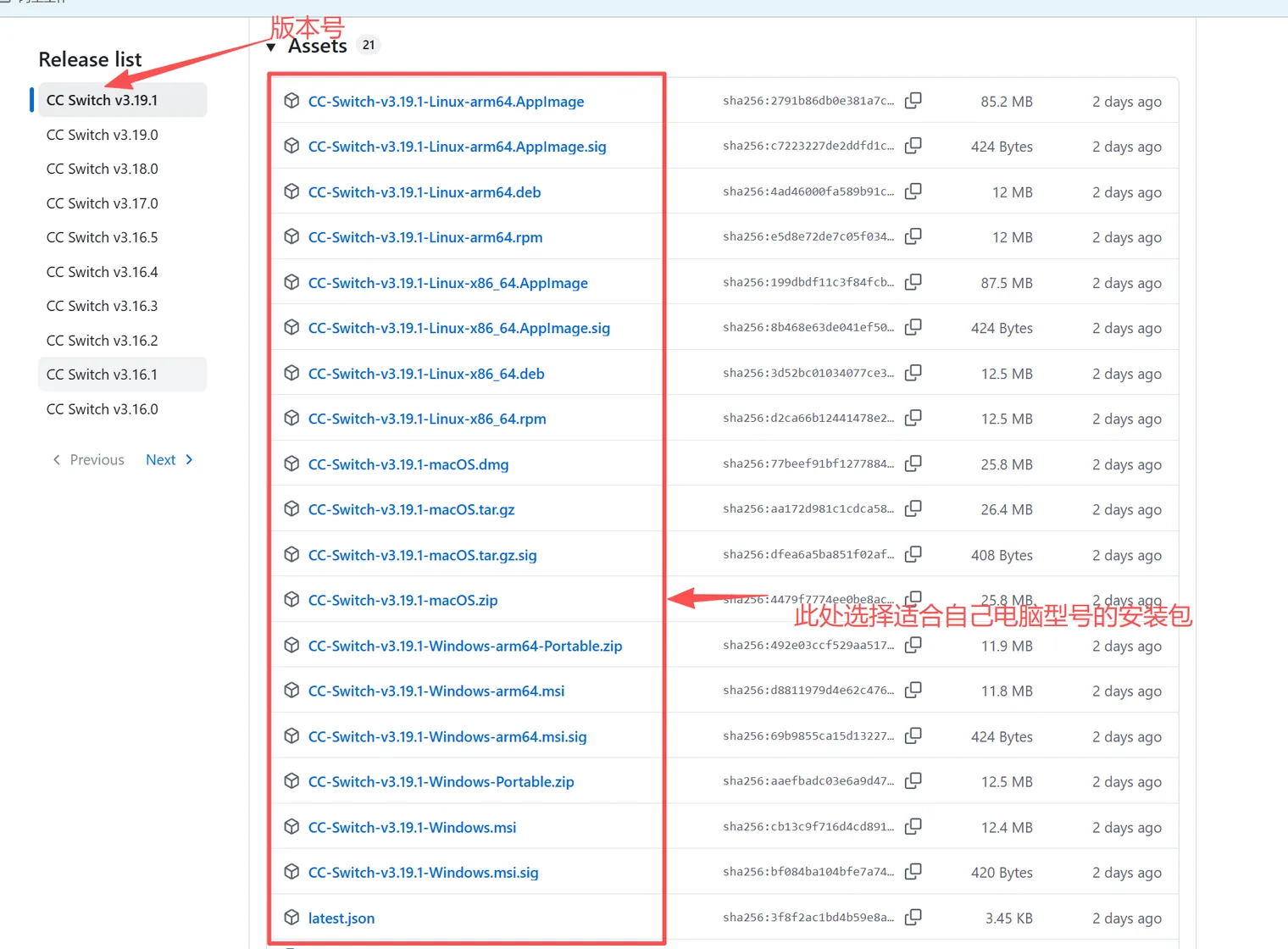The image size is (1288, 949).
Task: Copy sha256 hash for macOS.dmg
Action: (913, 463)
